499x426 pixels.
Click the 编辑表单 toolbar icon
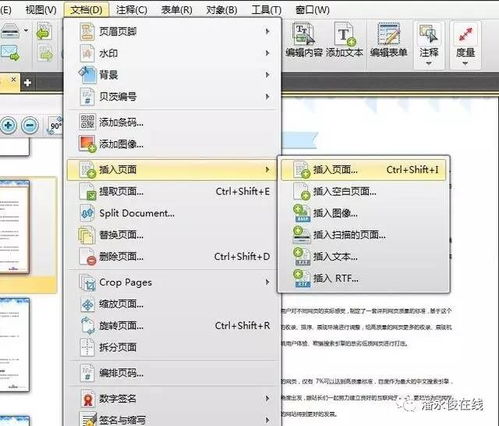389,40
